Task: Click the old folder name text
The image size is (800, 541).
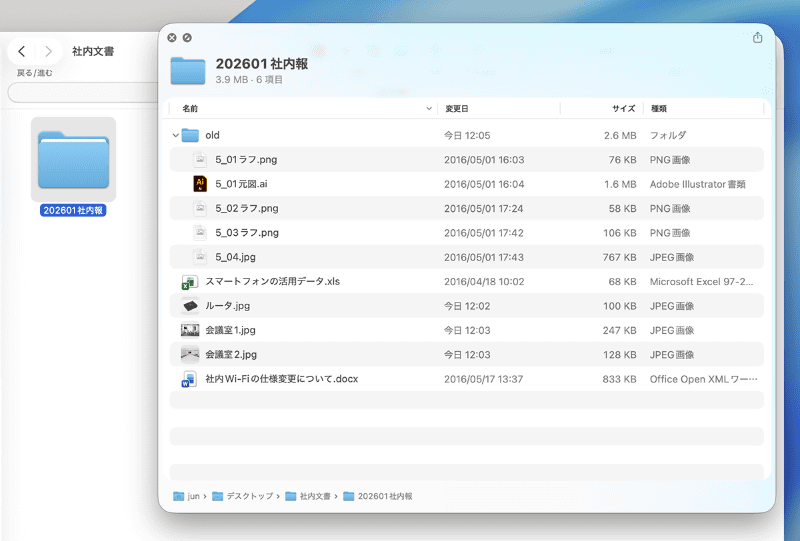Action: coord(212,135)
